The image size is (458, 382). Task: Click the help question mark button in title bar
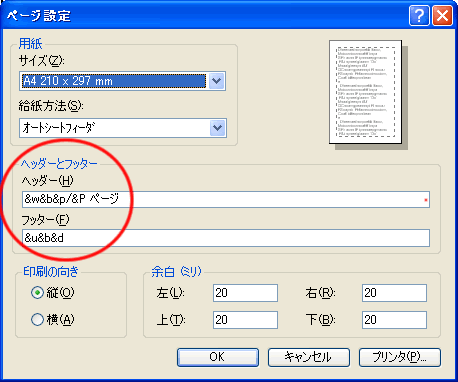(x=419, y=15)
